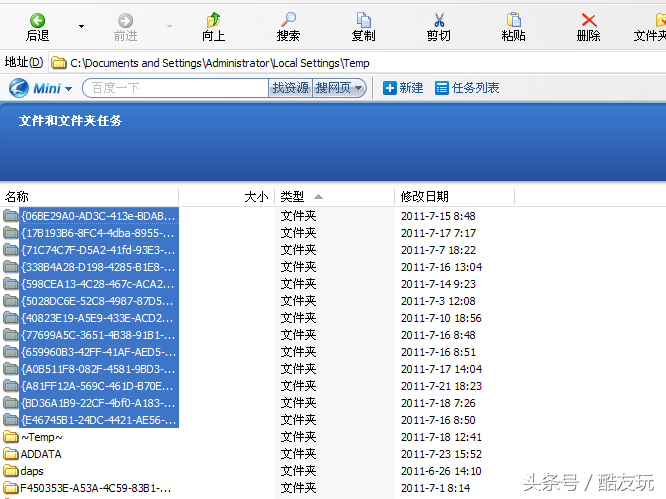666x499 pixels.
Task: Select folder {659960B3-42FF-41AF-AED5-...
Action: 99,352
